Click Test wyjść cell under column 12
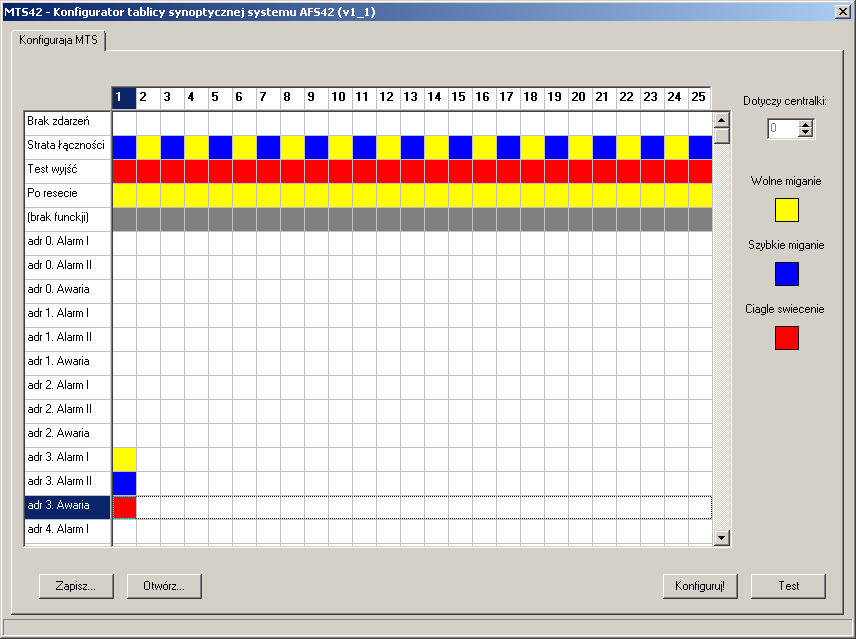This screenshot has width=856, height=639. [389, 171]
